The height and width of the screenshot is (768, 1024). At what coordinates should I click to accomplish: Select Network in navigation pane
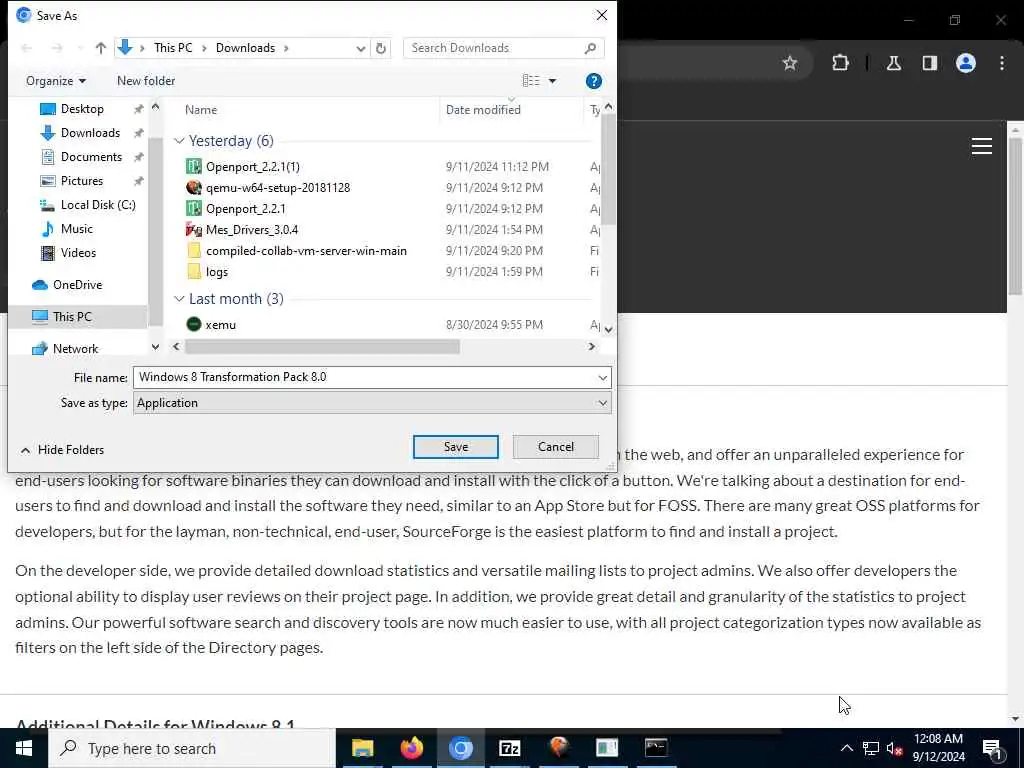tap(75, 349)
